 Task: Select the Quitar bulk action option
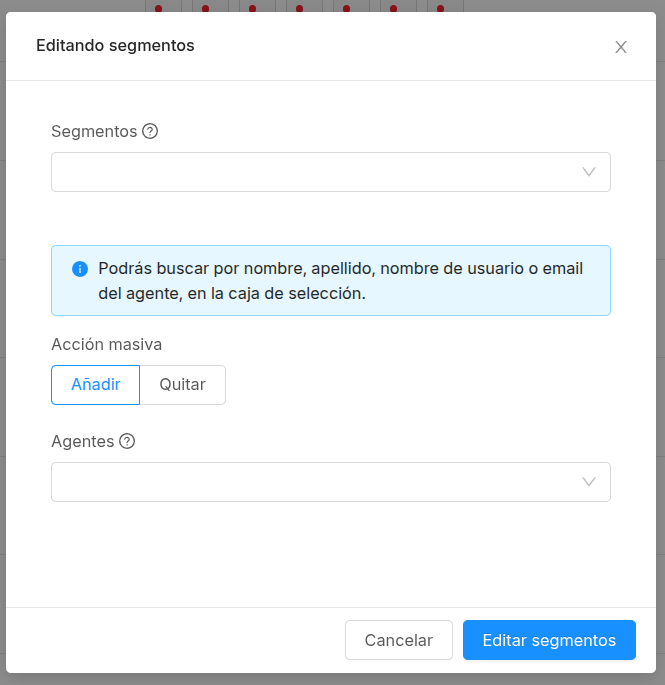coord(183,385)
